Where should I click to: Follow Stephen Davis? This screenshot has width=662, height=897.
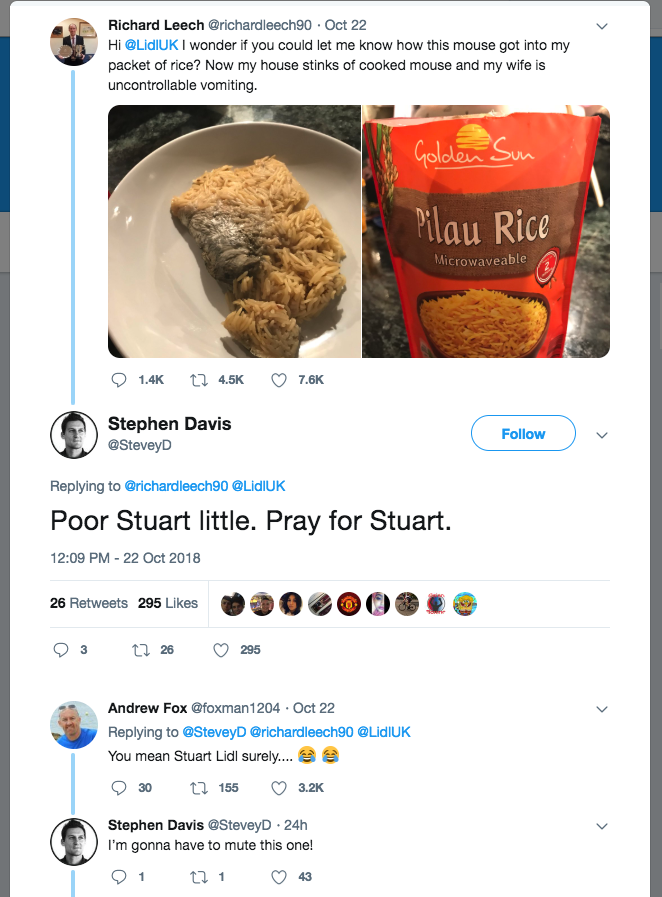tap(523, 434)
